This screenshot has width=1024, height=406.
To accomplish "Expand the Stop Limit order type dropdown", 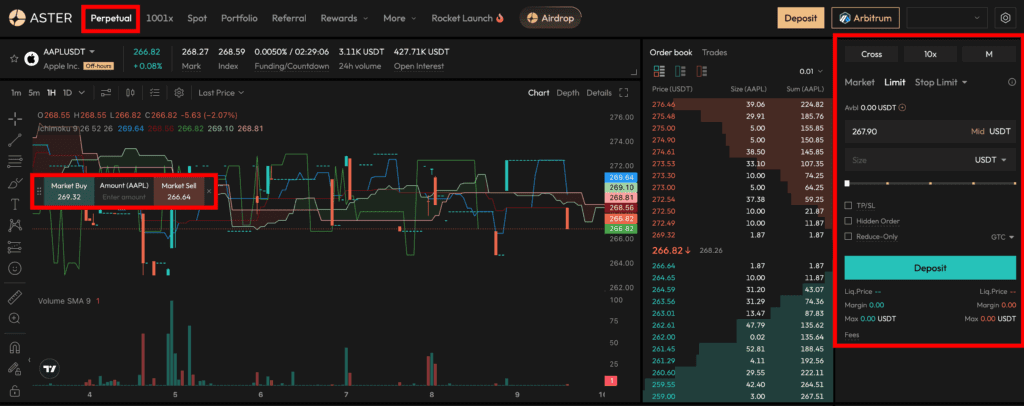I will (x=942, y=82).
